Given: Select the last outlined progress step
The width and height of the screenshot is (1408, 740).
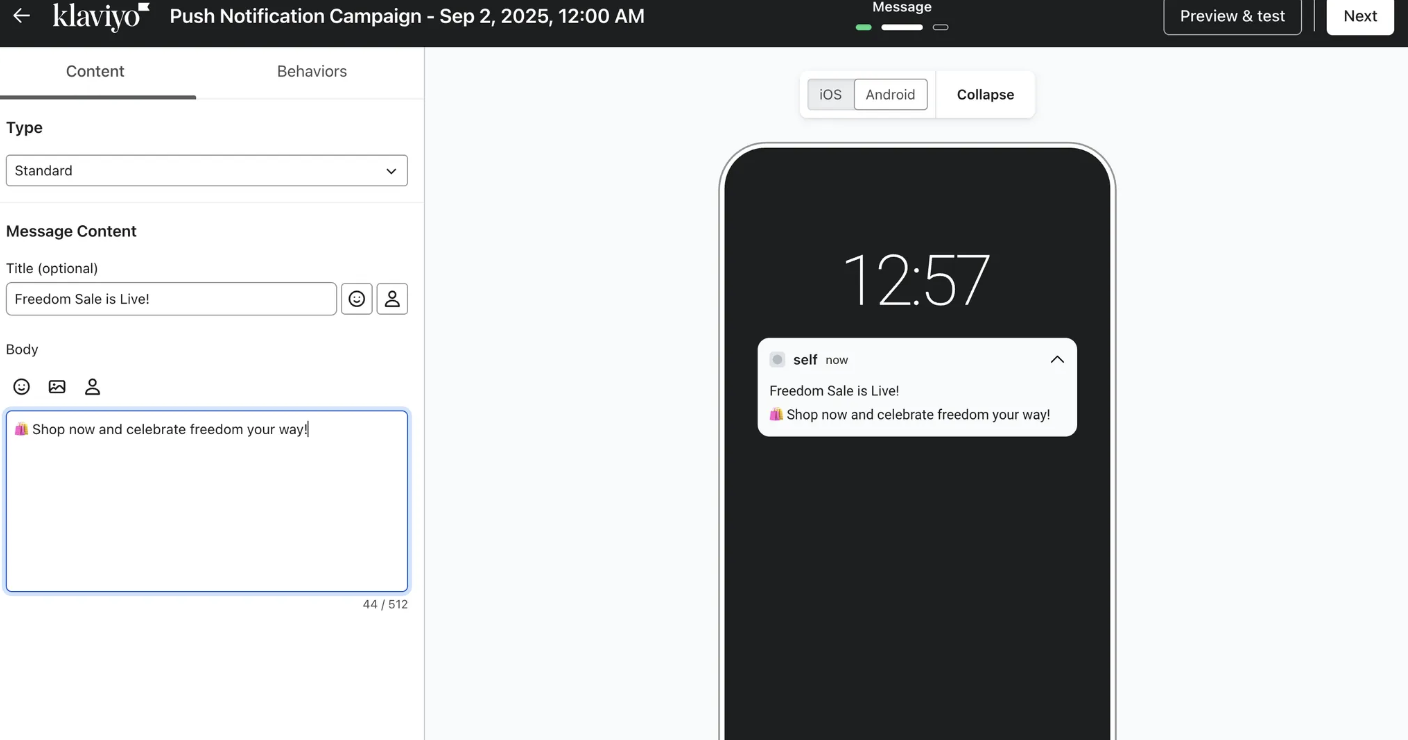Looking at the screenshot, I should pyautogui.click(x=940, y=27).
